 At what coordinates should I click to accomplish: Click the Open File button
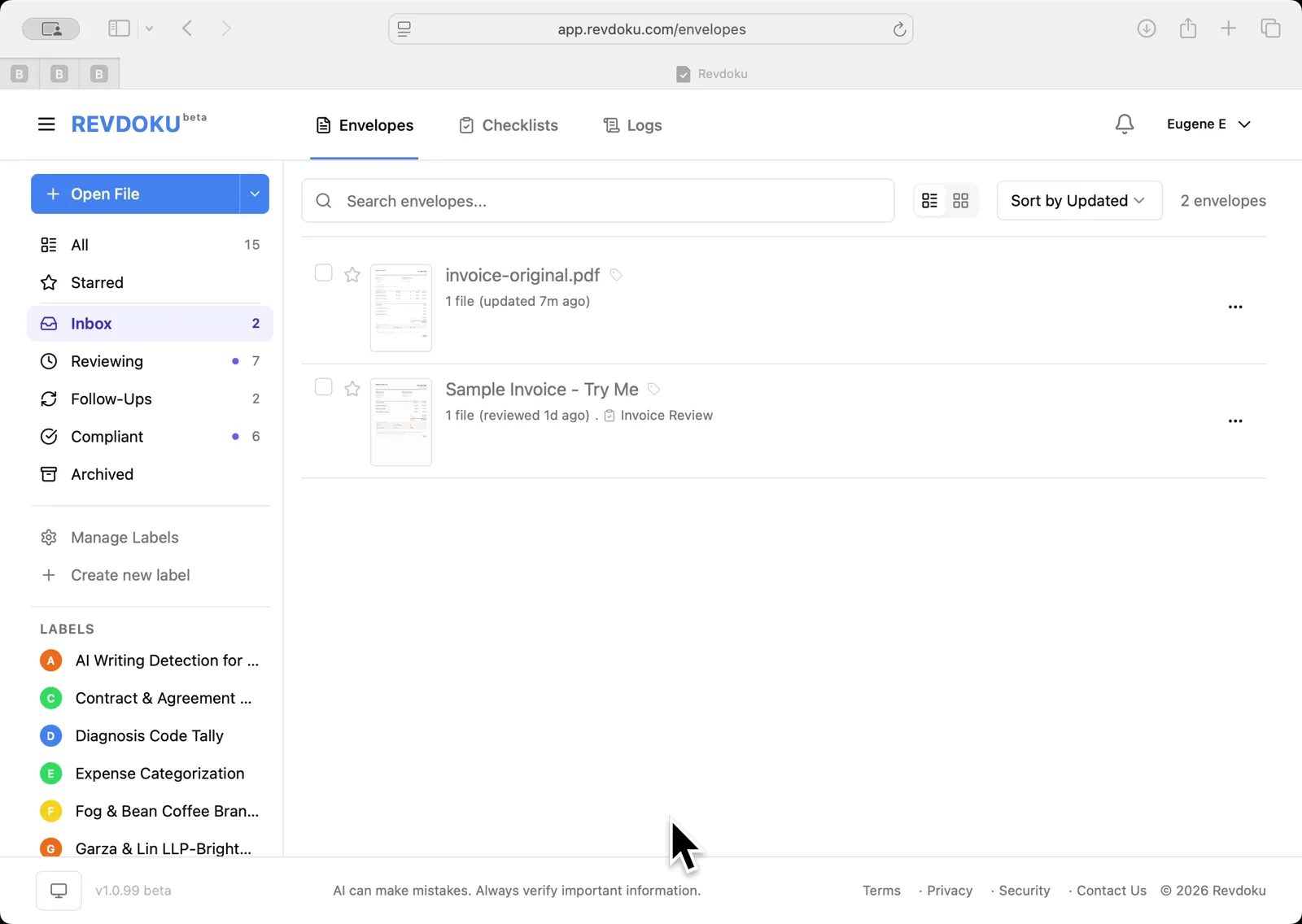[x=134, y=194]
